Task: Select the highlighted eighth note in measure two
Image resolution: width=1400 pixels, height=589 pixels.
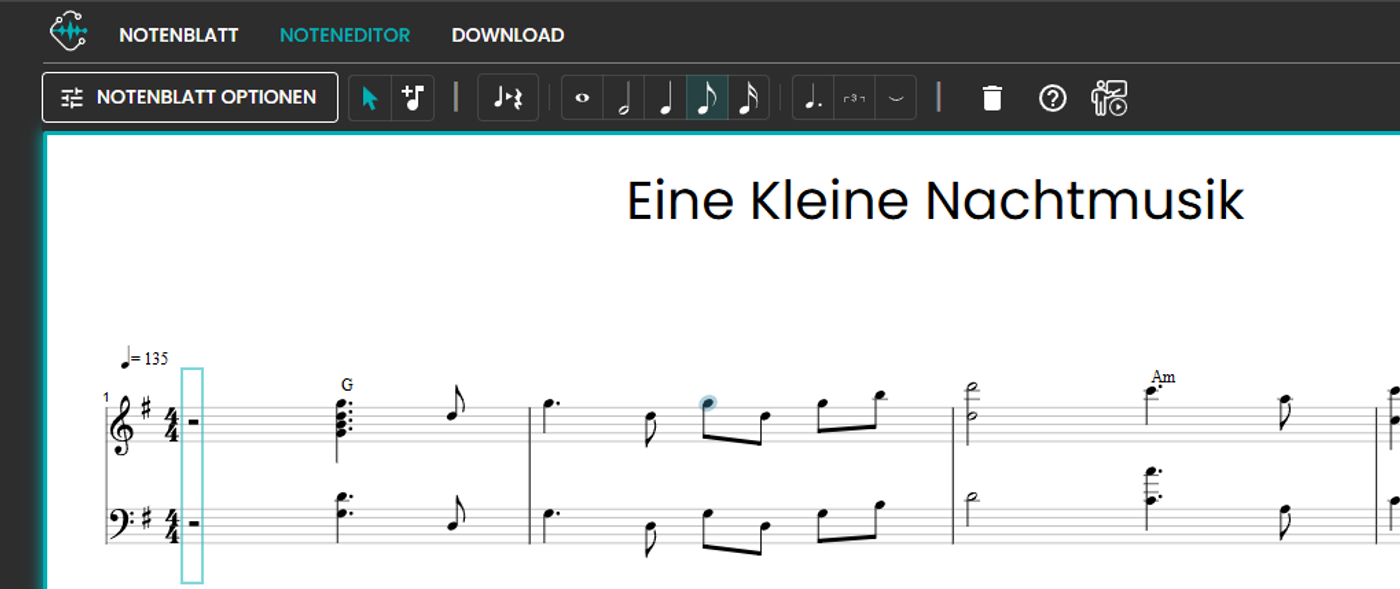Action: tap(708, 403)
